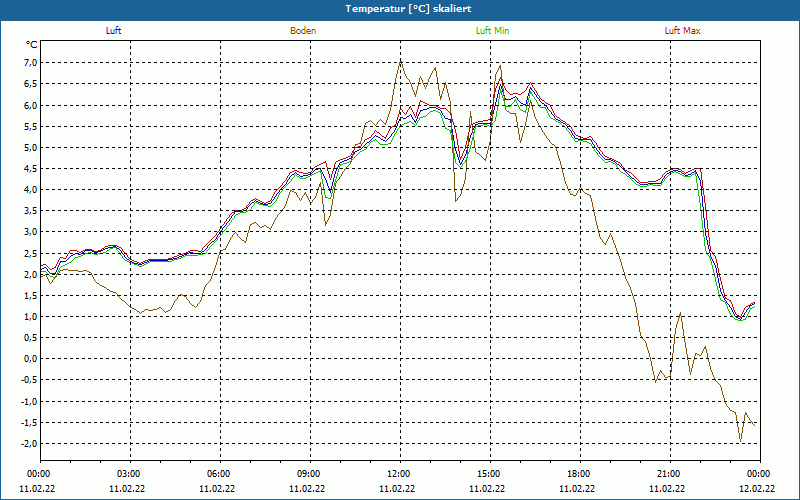Click the 12.02.22 date label
Screen dimensions: 800x500
(x=757, y=488)
